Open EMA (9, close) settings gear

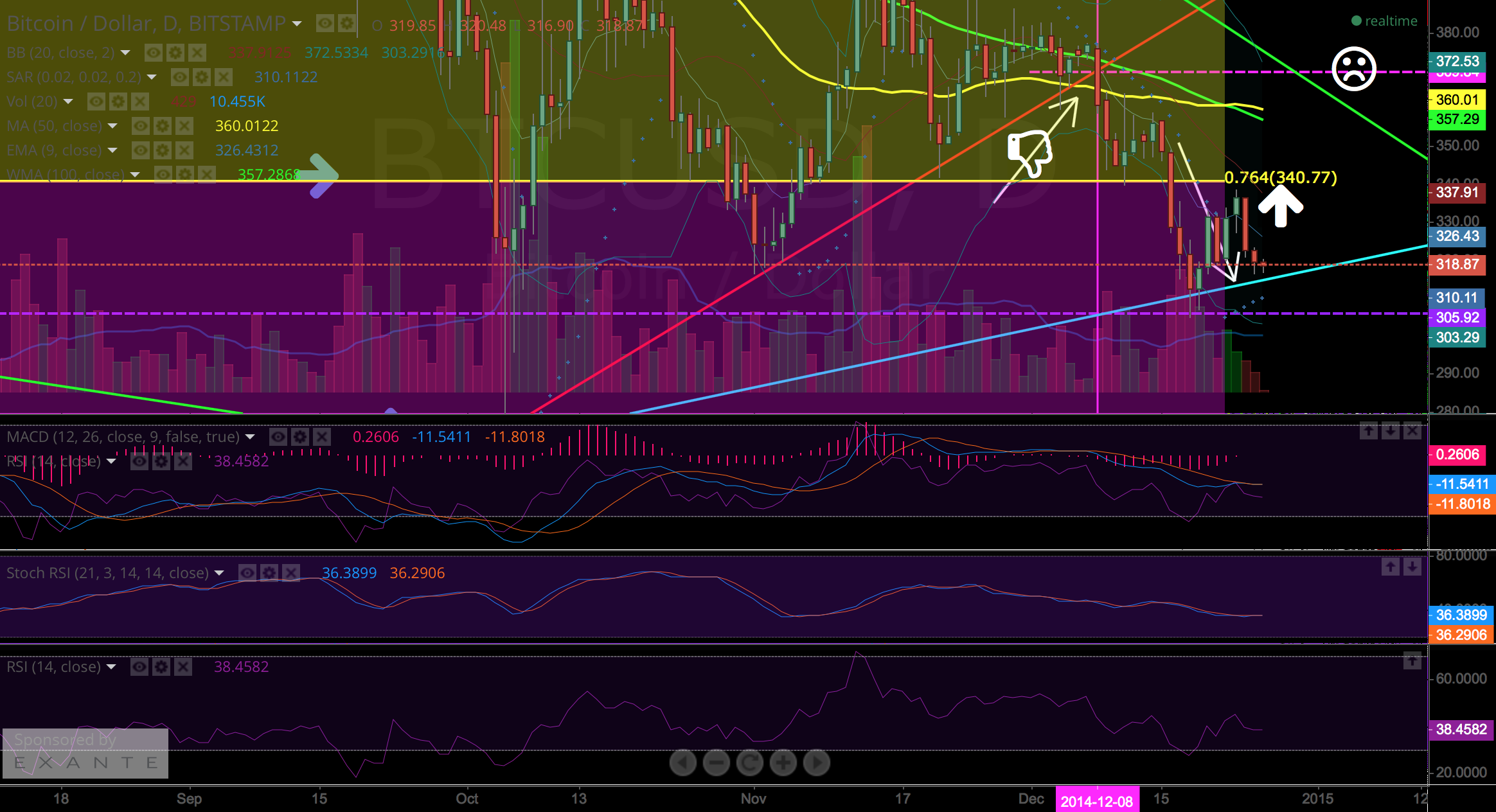163,150
